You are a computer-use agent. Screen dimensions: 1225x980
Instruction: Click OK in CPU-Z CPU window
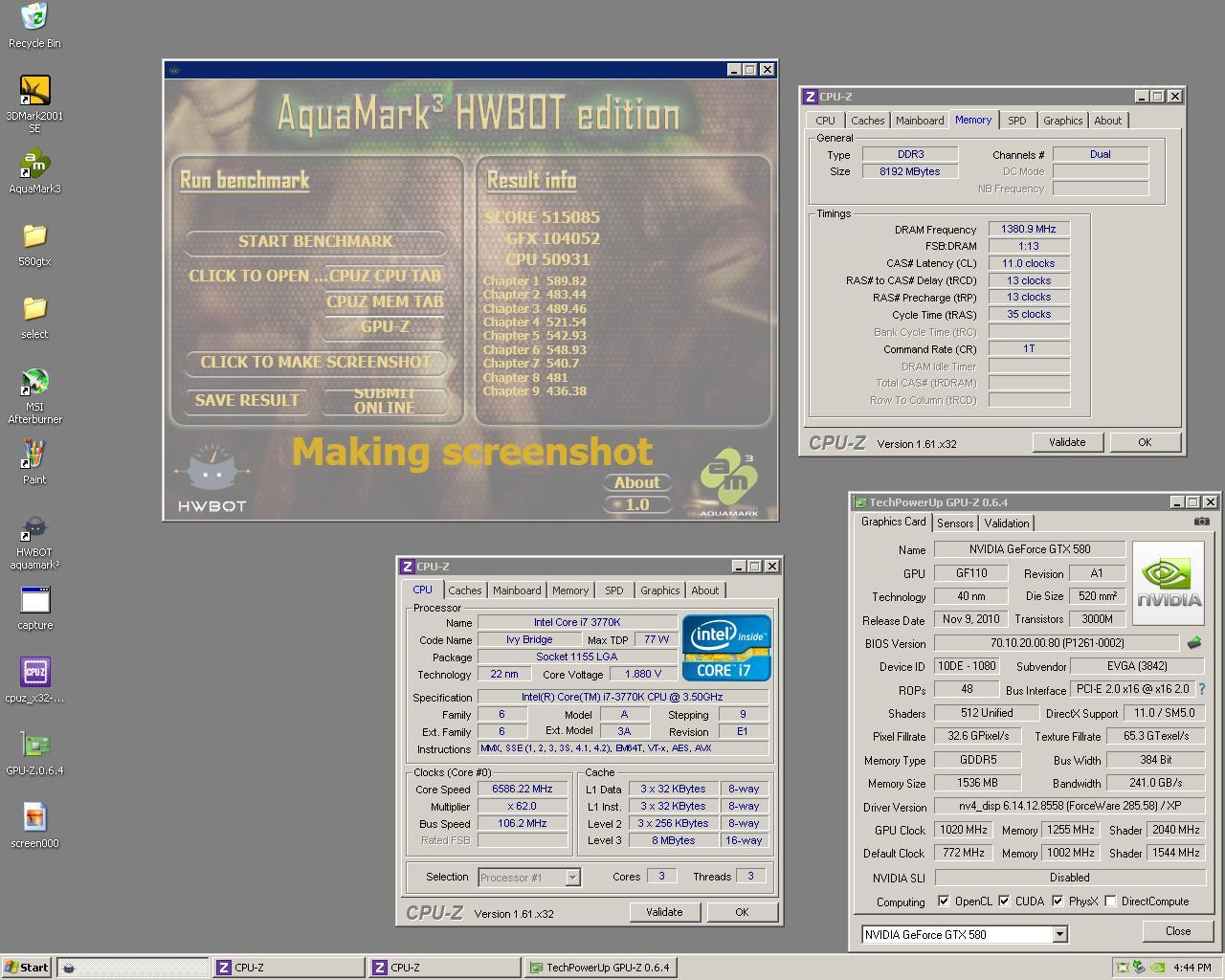pyautogui.click(x=742, y=912)
